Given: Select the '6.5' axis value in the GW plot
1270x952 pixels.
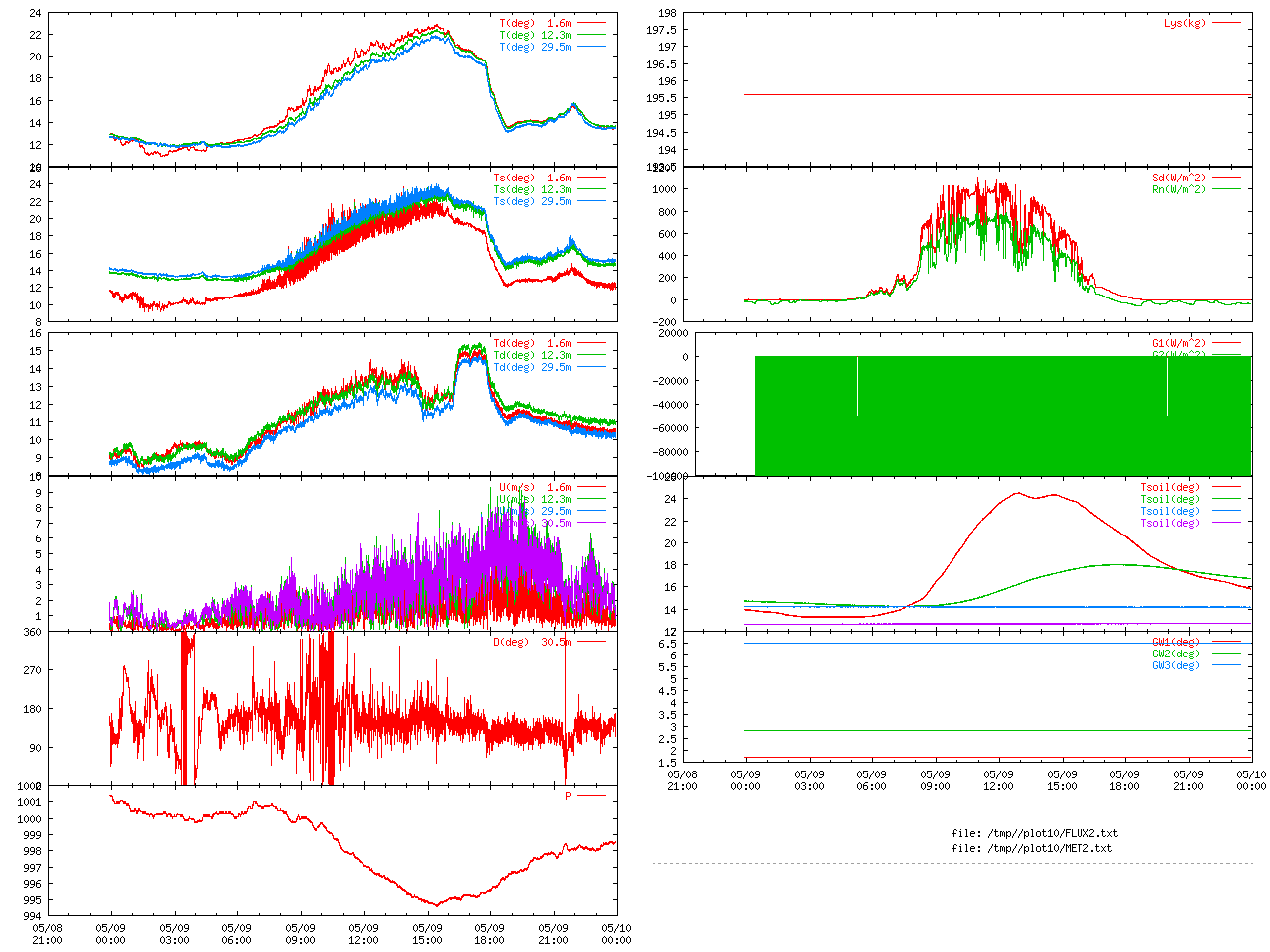Looking at the screenshot, I should (x=667, y=644).
